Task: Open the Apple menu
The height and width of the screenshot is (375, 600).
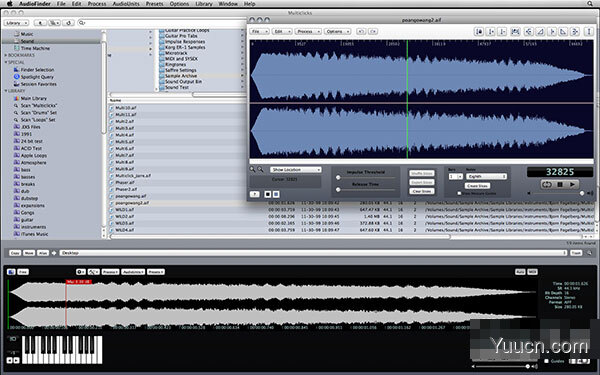Action: coord(10,3)
